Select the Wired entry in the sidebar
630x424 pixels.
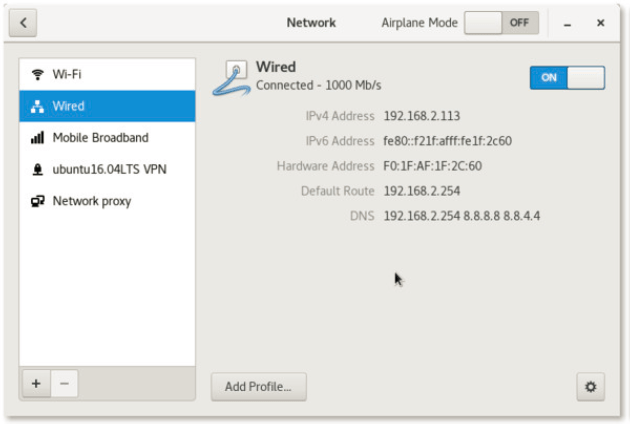[x=107, y=106]
